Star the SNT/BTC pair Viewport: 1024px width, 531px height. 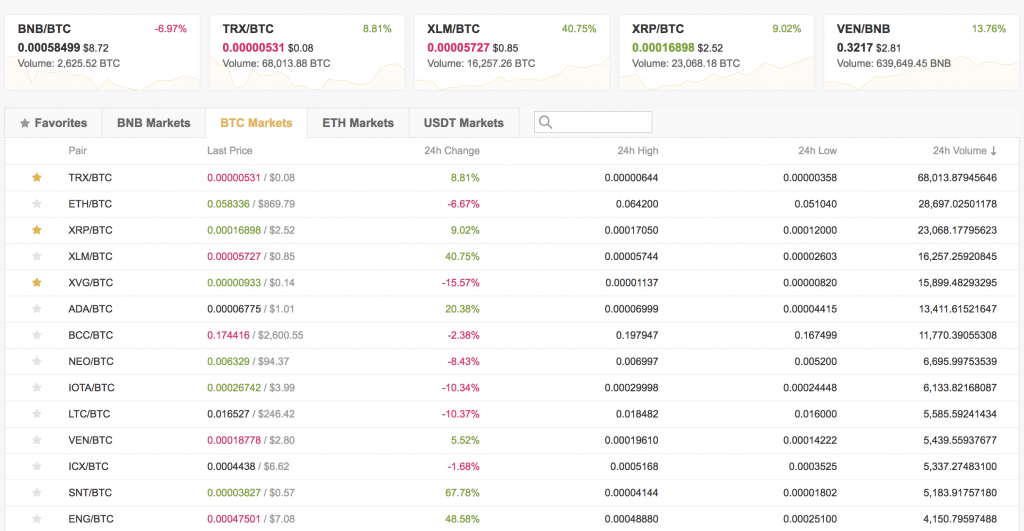pos(37,492)
